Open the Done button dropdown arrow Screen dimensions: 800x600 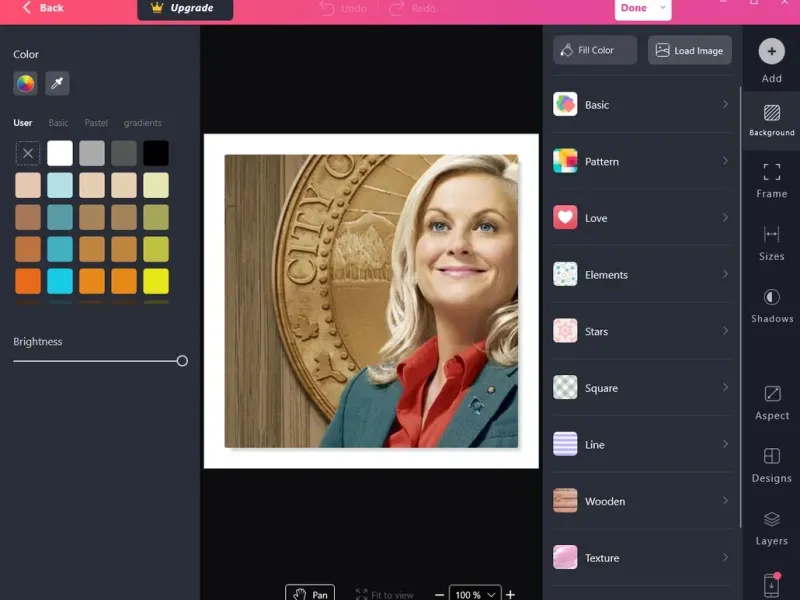[663, 8]
